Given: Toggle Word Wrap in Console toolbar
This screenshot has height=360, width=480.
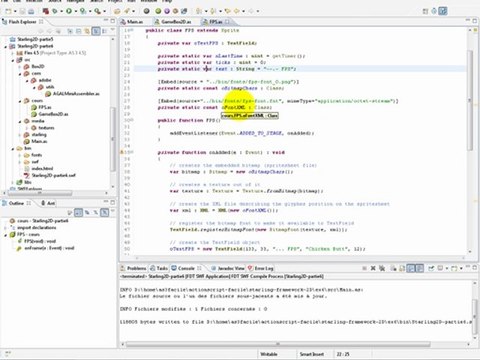Looking at the screenshot, I should point(411,268).
